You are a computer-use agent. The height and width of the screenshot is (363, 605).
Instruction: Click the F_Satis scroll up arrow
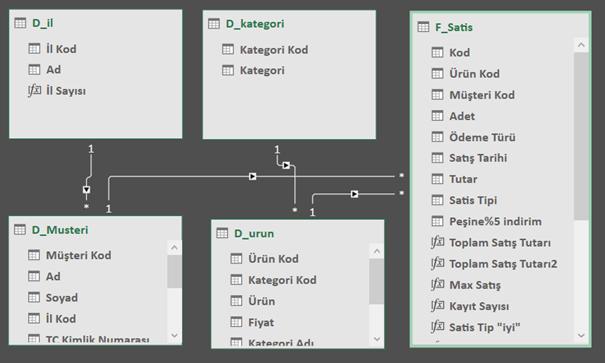coord(581,45)
